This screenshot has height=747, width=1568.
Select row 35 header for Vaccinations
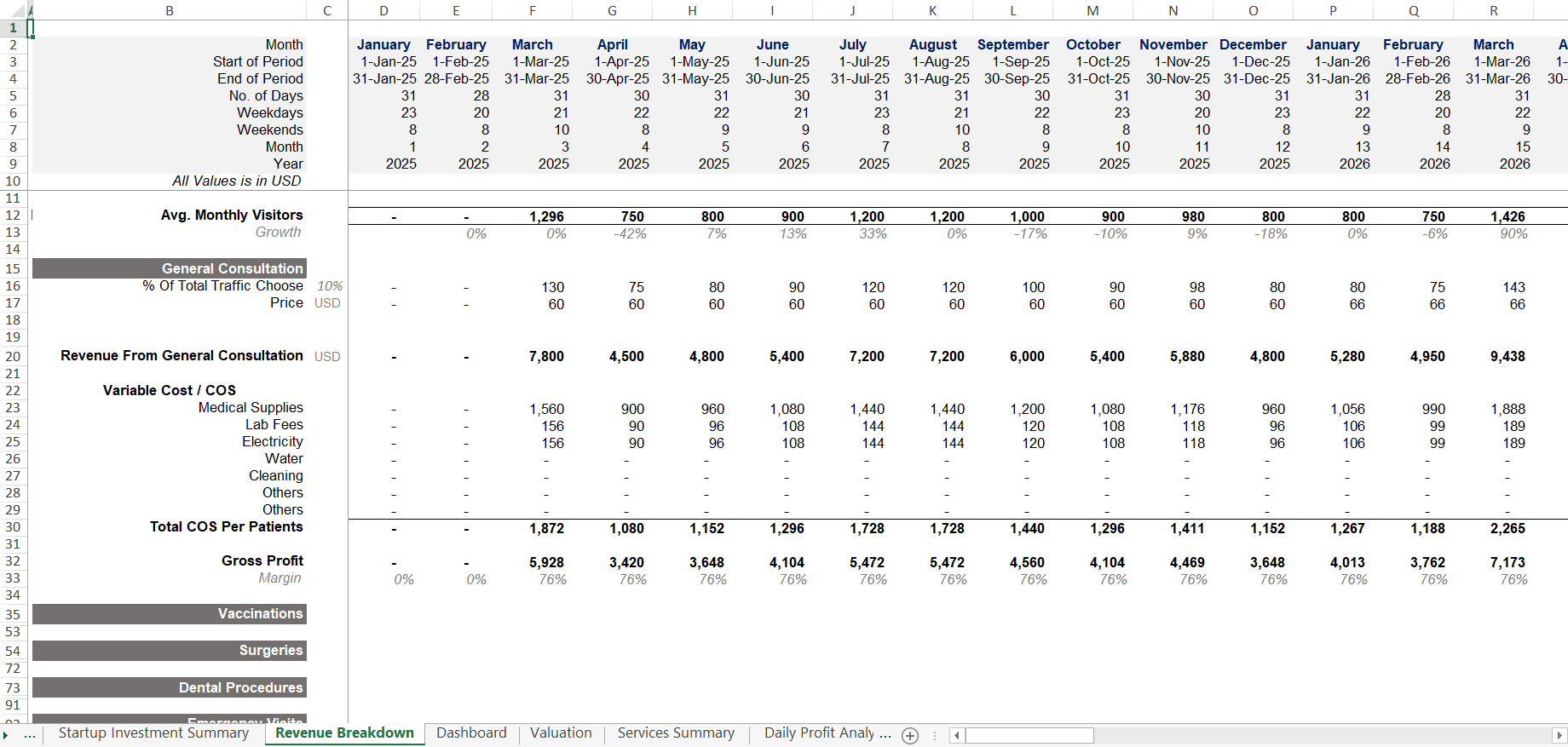tap(13, 614)
